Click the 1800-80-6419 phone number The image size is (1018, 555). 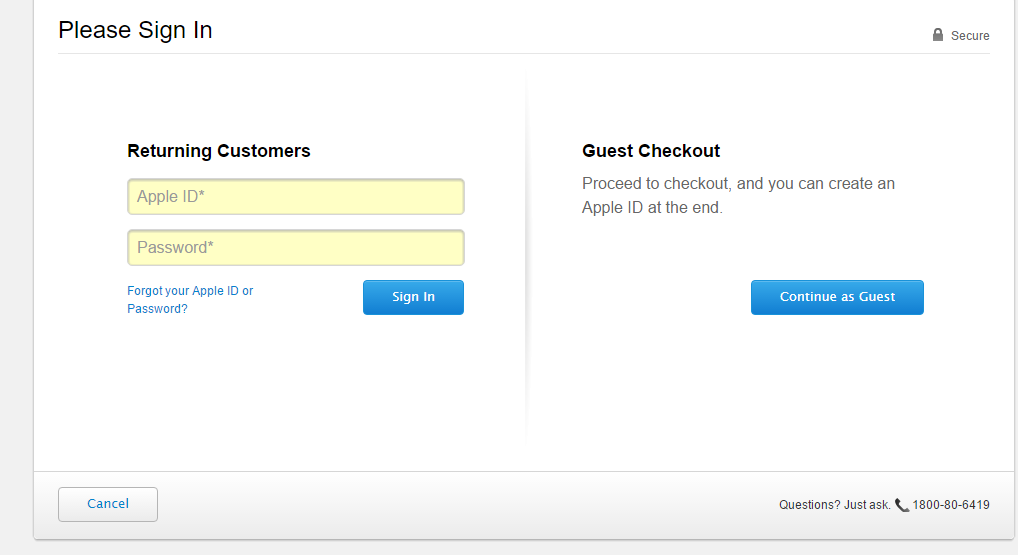(x=951, y=505)
